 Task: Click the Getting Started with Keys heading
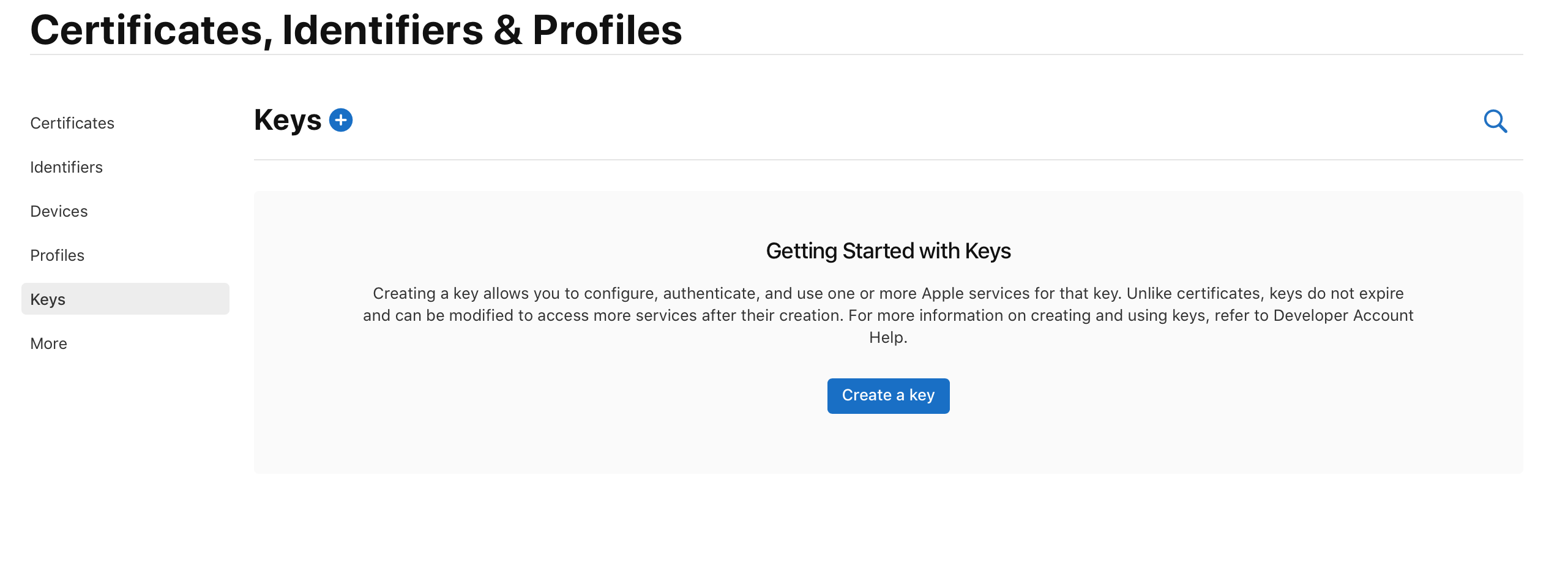(888, 251)
